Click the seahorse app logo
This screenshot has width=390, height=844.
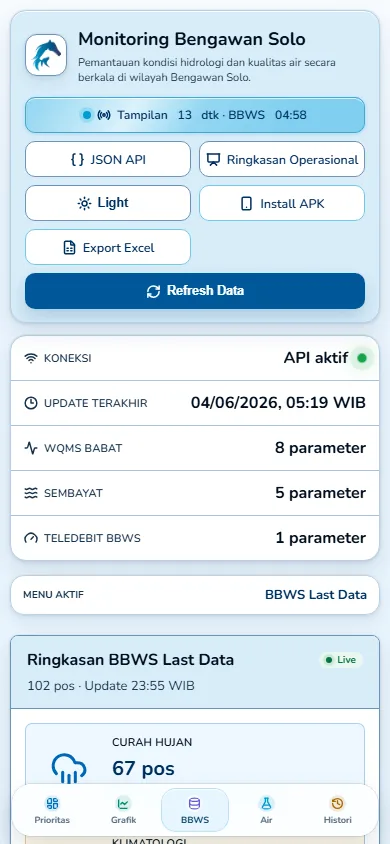[46, 55]
